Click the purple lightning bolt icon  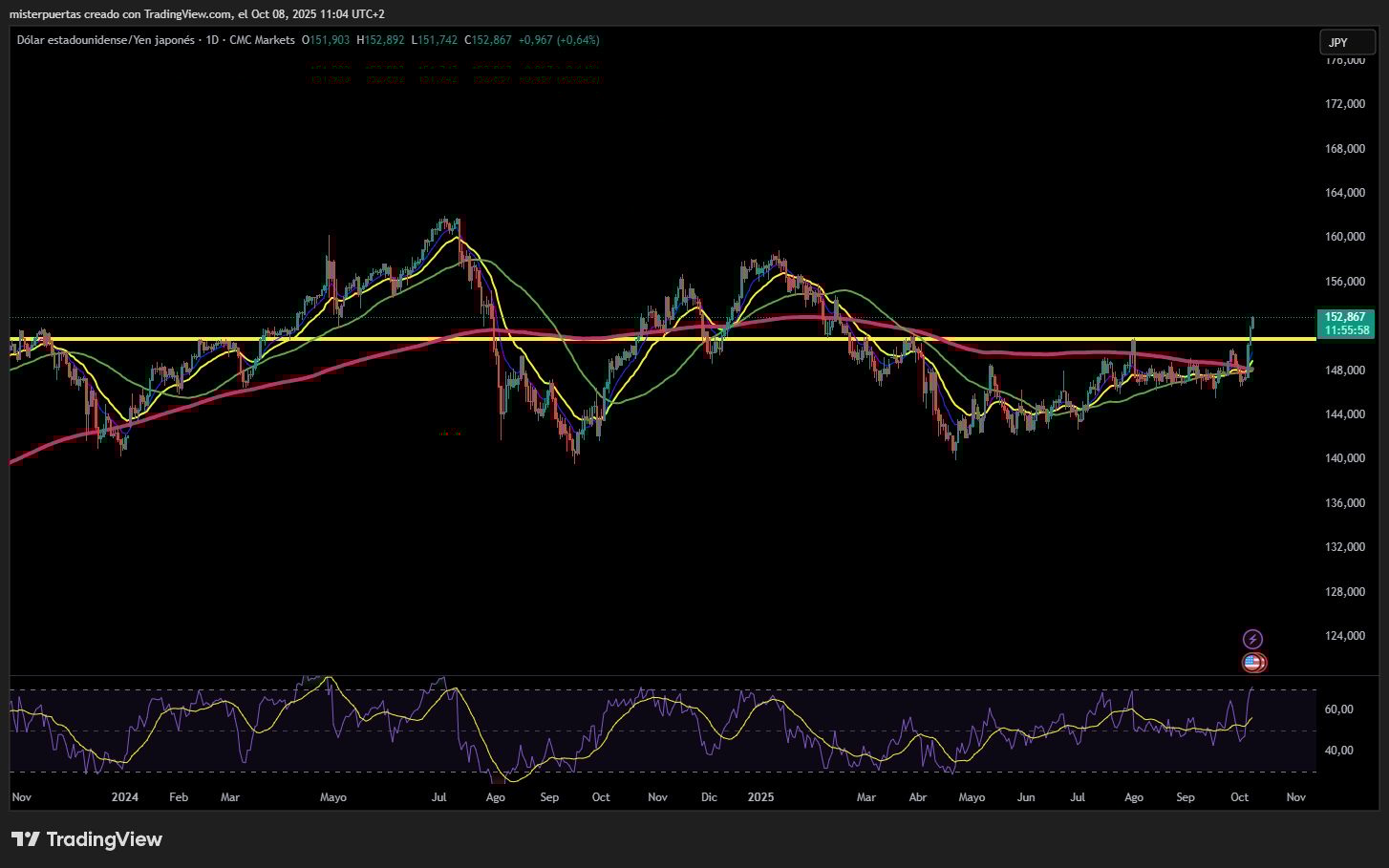(1252, 639)
